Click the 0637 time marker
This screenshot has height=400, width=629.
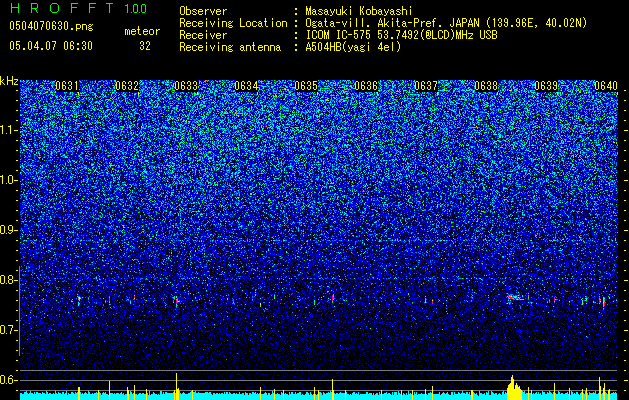pyautogui.click(x=426, y=86)
